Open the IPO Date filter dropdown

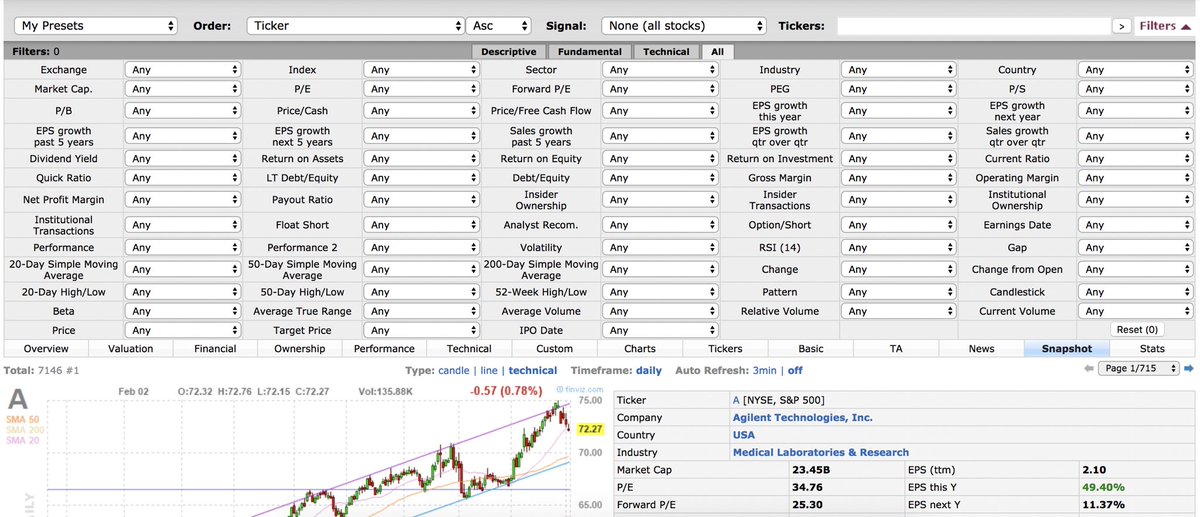coord(660,330)
